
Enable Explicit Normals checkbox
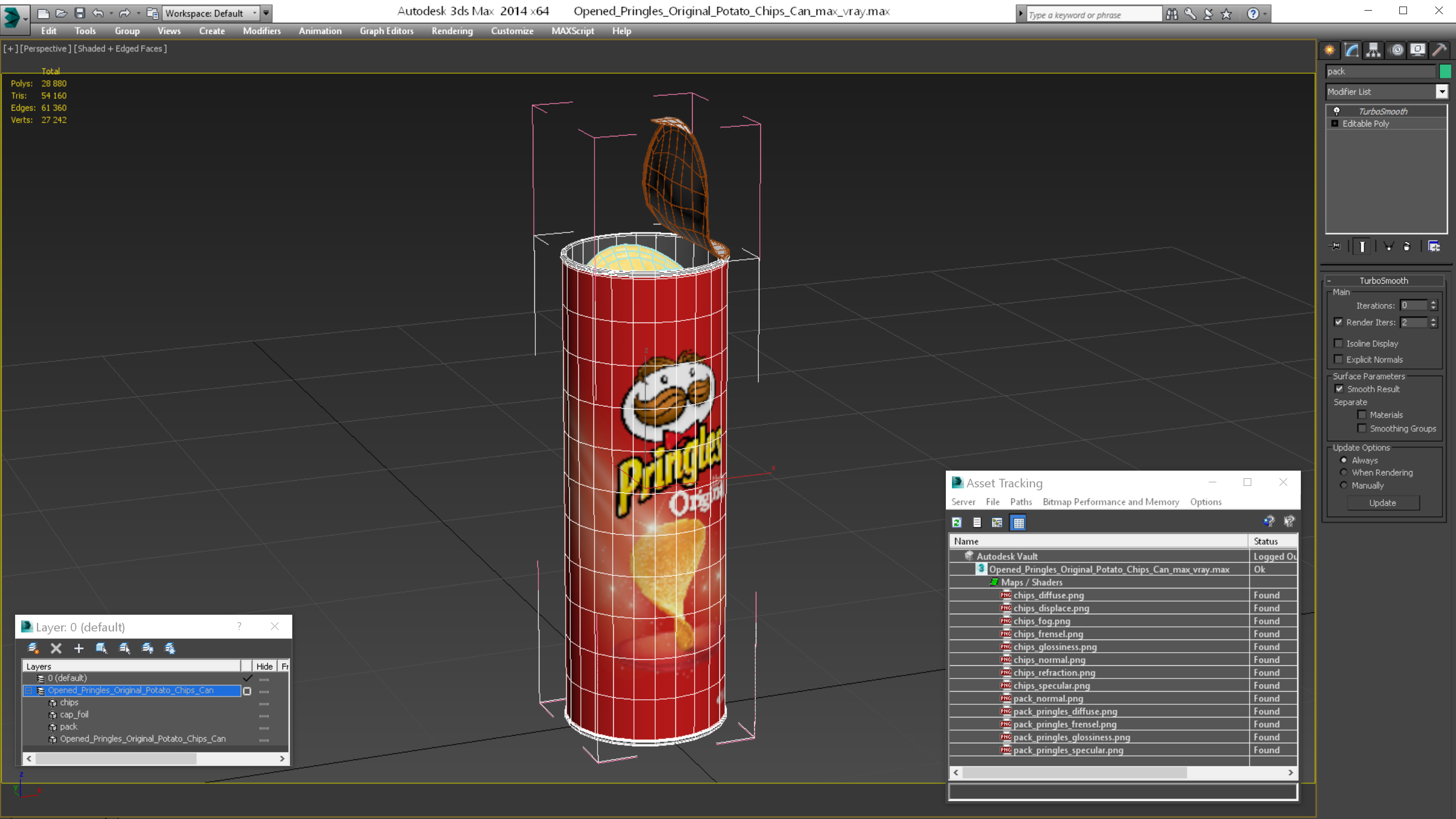point(1338,359)
